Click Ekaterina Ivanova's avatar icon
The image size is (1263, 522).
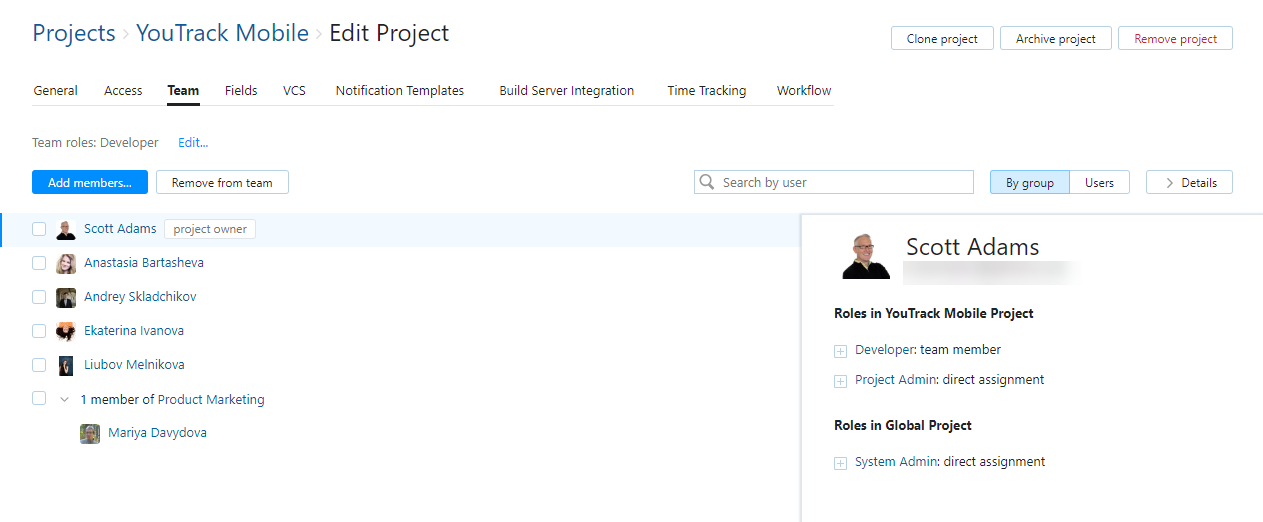click(66, 332)
